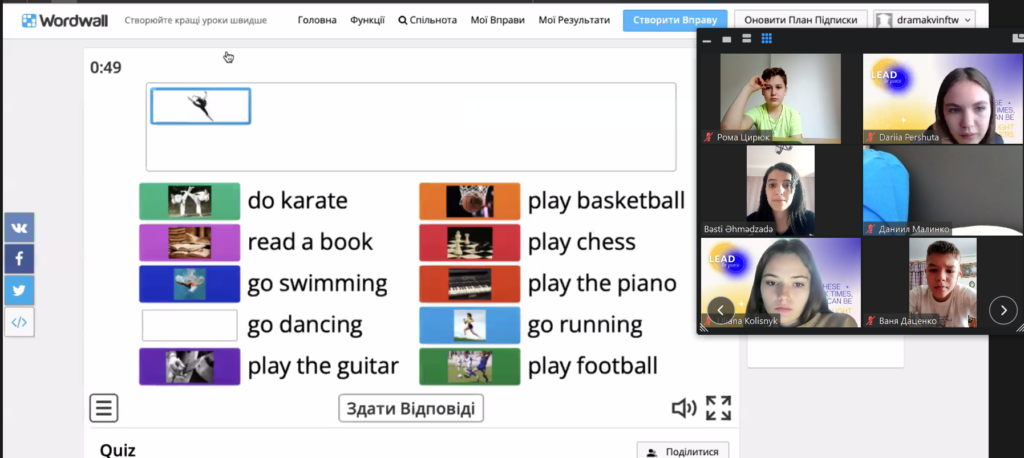Click the dancer picture card in answer box
The width and height of the screenshot is (1024, 458).
(x=200, y=106)
